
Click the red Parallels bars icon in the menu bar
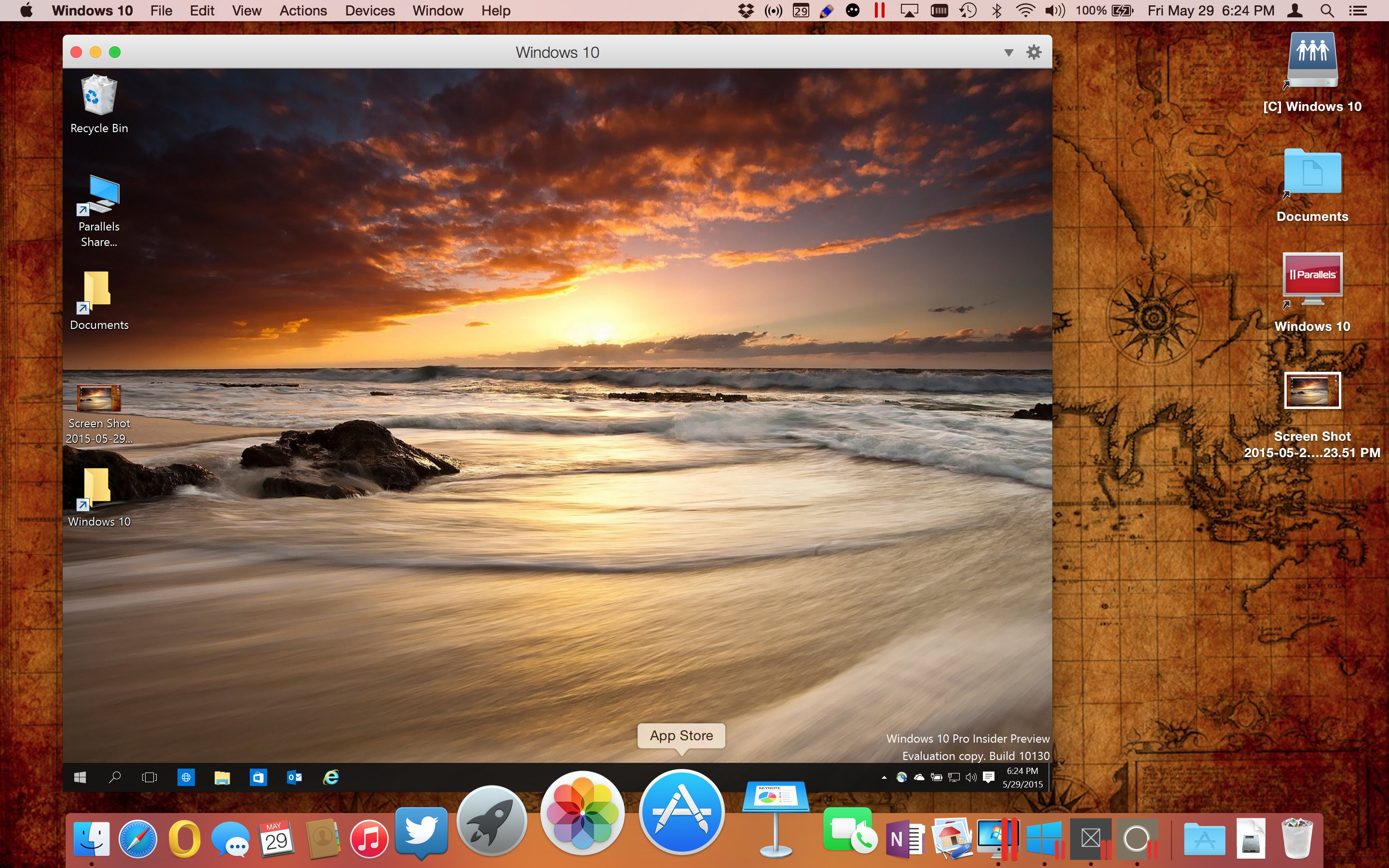(x=879, y=10)
